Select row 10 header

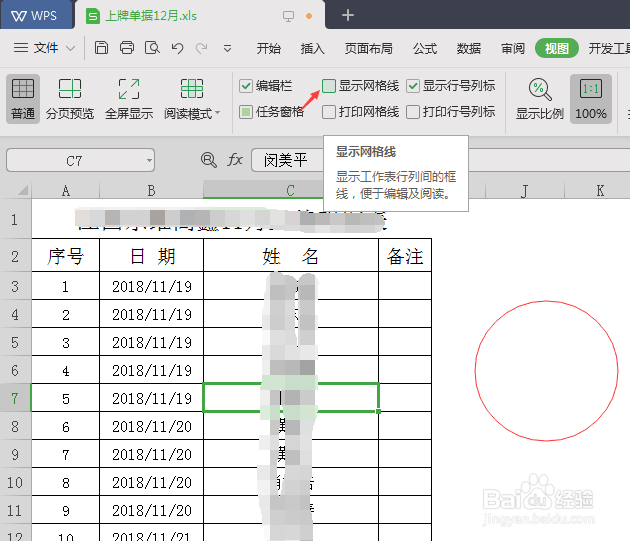15,482
